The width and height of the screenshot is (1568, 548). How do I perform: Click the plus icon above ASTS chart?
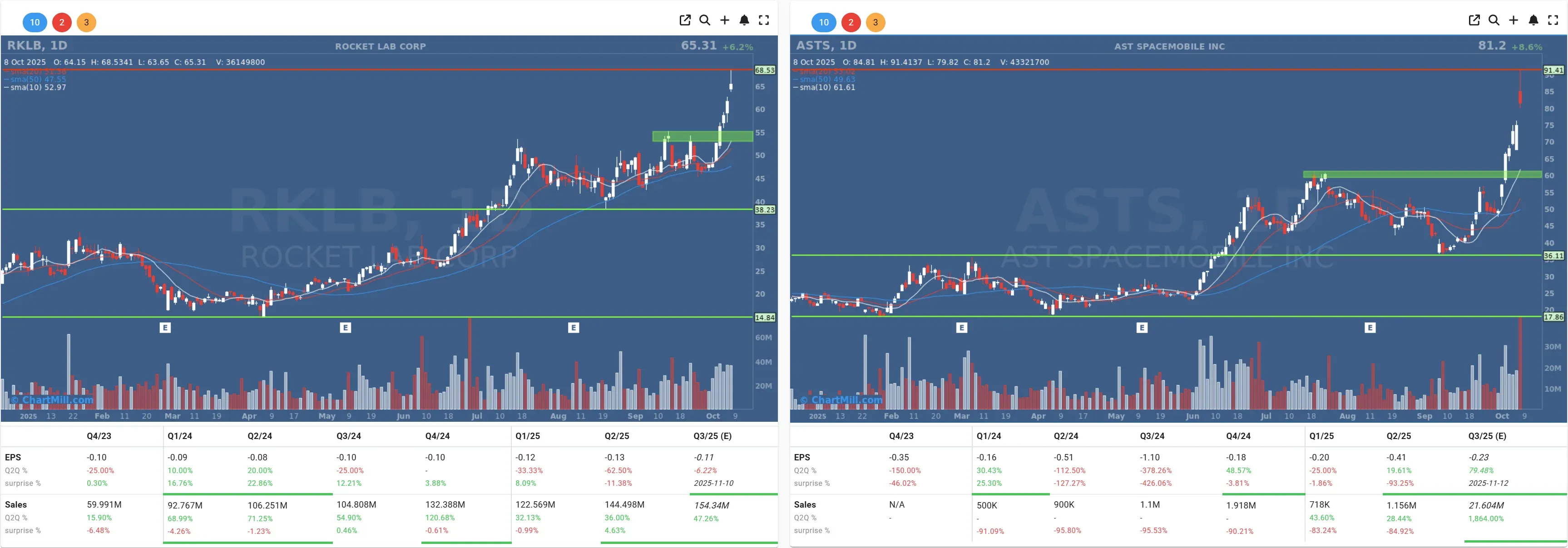pos(1513,20)
